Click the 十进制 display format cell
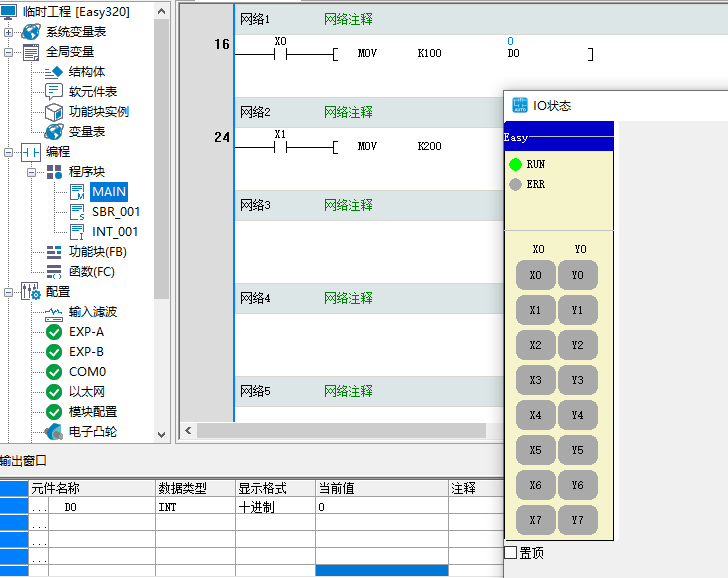Image resolution: width=728 pixels, height=578 pixels. click(275, 507)
